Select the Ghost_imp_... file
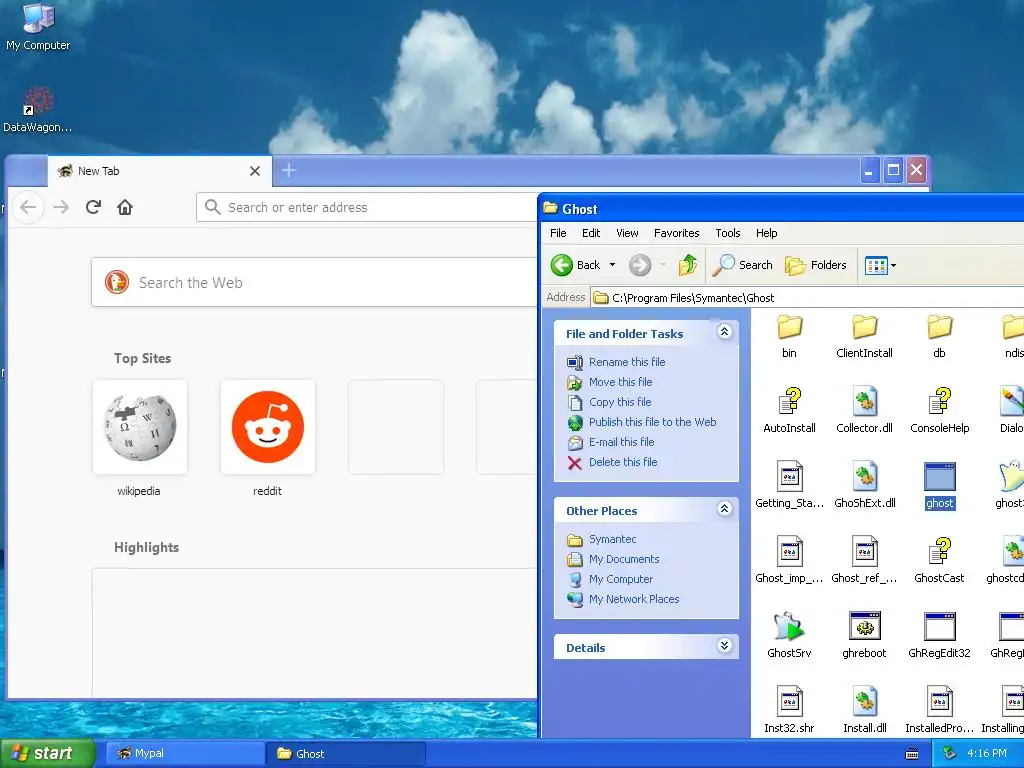The width and height of the screenshot is (1024, 768). coord(790,560)
